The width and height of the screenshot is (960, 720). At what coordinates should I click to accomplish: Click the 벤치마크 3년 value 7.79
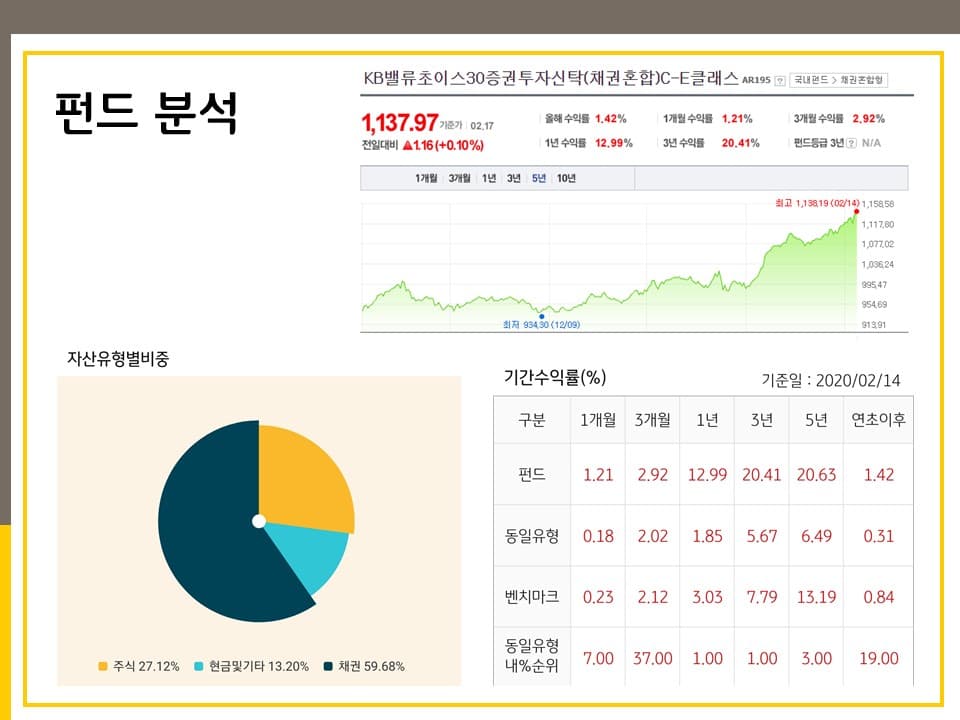(762, 597)
